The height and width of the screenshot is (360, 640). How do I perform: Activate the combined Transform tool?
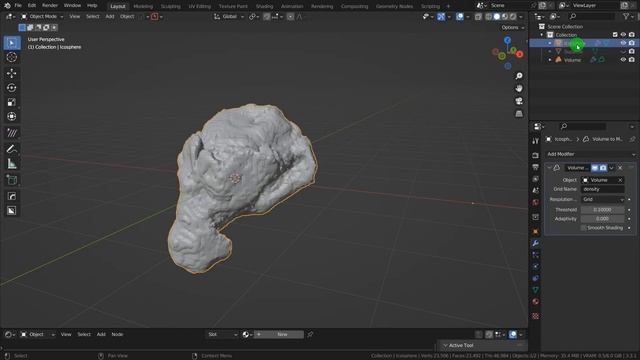[x=12, y=117]
